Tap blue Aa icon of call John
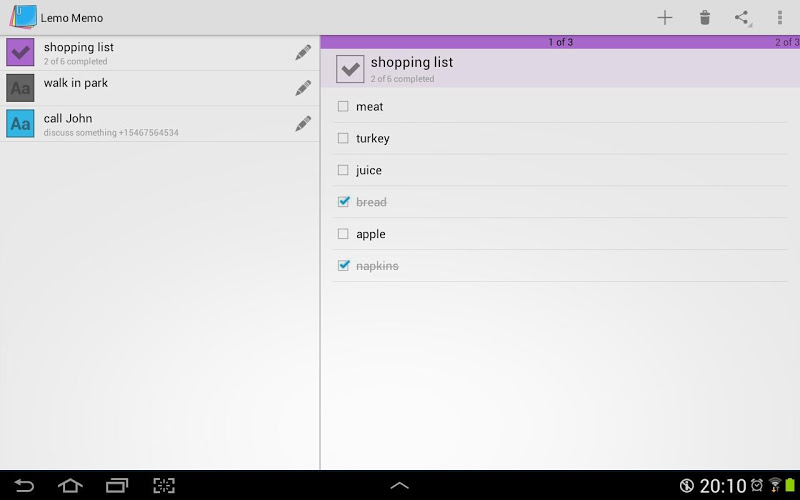 coord(20,123)
